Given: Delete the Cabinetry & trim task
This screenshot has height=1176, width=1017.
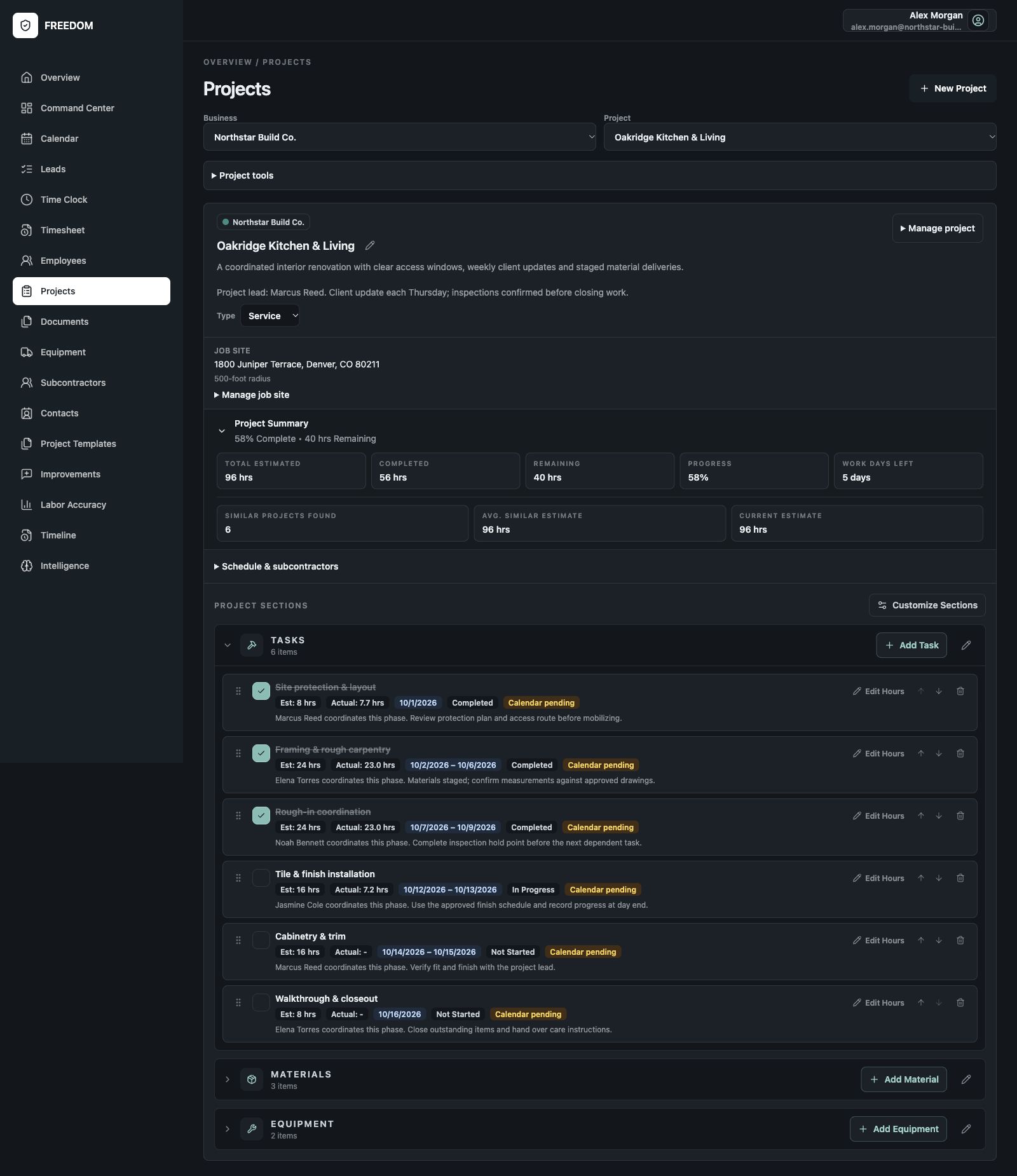Looking at the screenshot, I should [x=960, y=940].
